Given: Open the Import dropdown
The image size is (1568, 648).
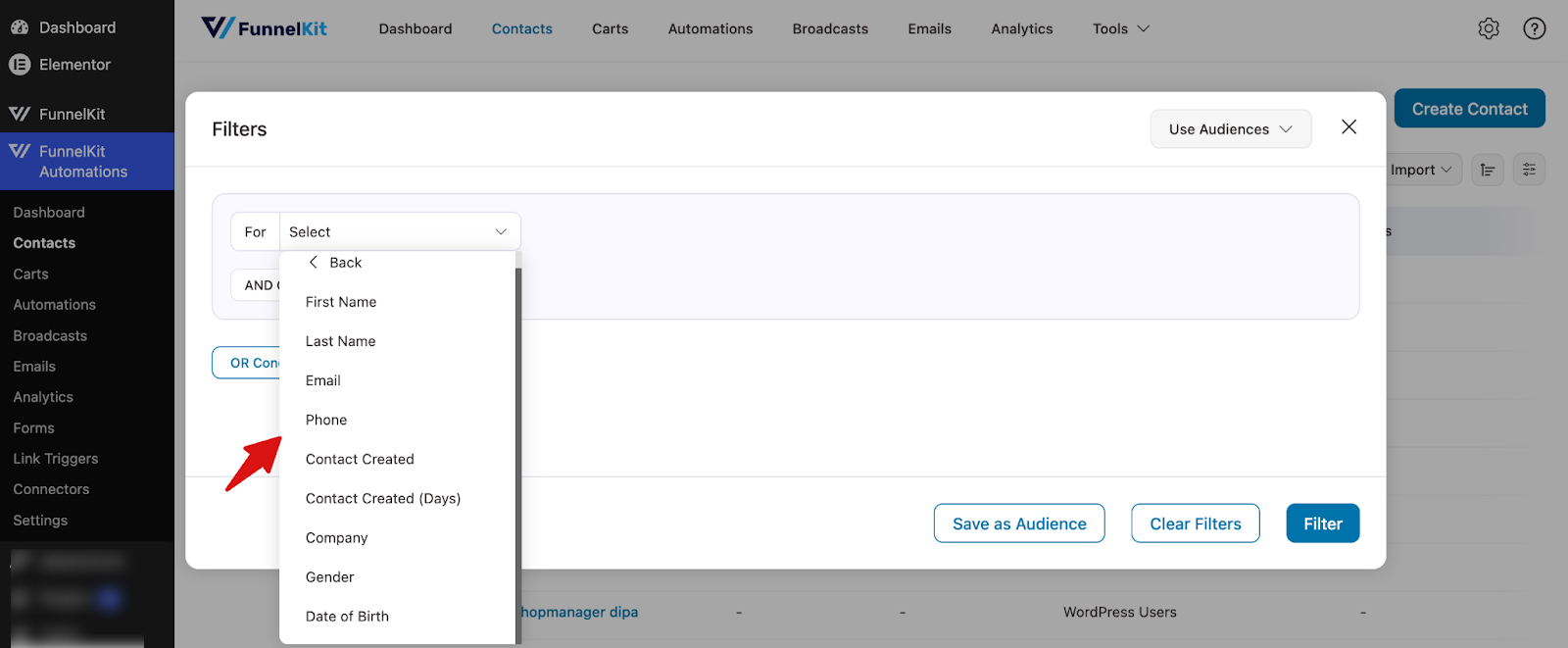Looking at the screenshot, I should [x=1421, y=170].
